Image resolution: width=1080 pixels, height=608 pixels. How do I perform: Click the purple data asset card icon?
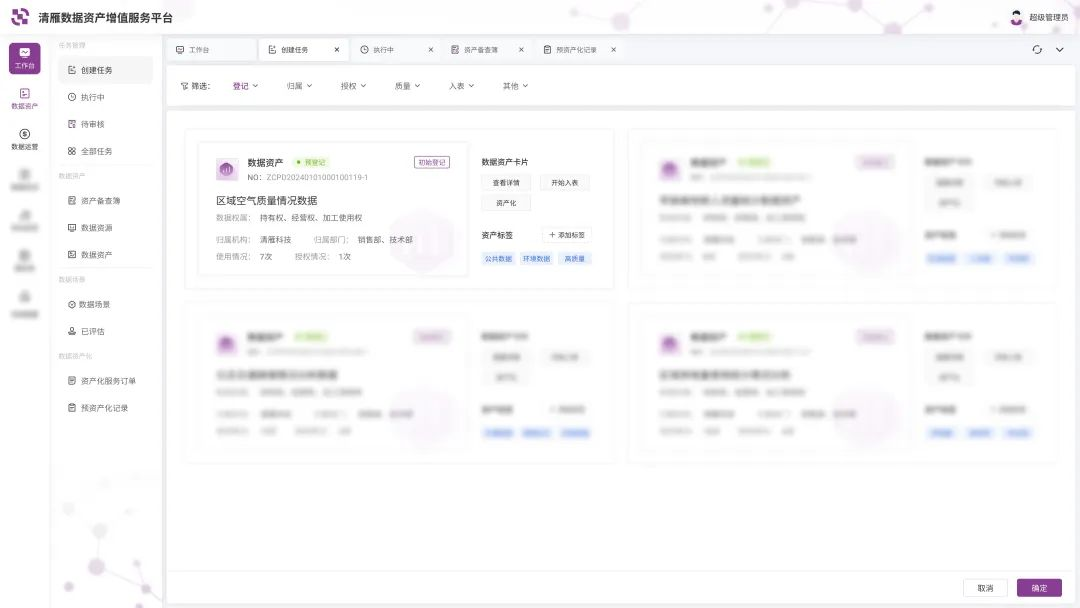coord(225,169)
